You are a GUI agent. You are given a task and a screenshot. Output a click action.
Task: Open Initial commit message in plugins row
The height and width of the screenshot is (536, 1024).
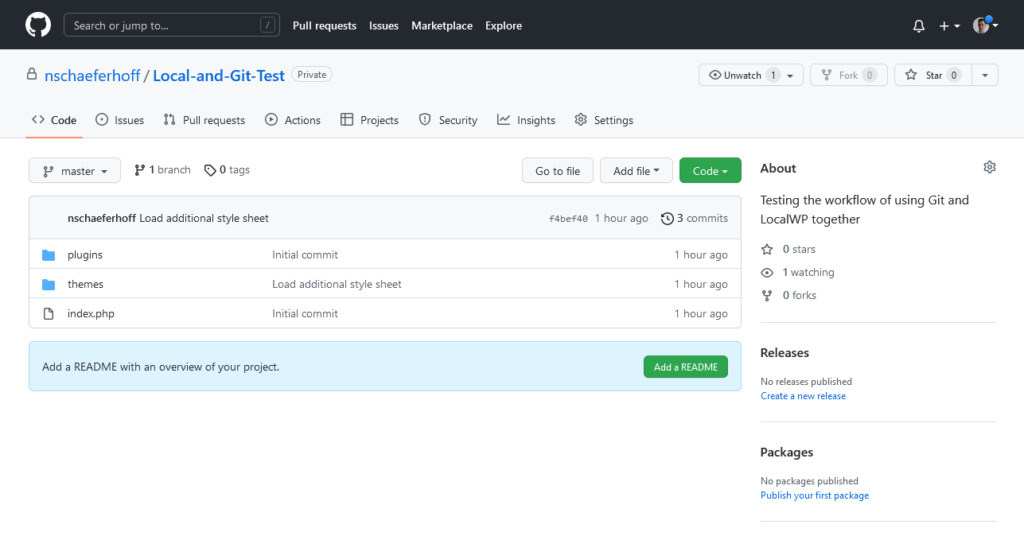pos(305,255)
